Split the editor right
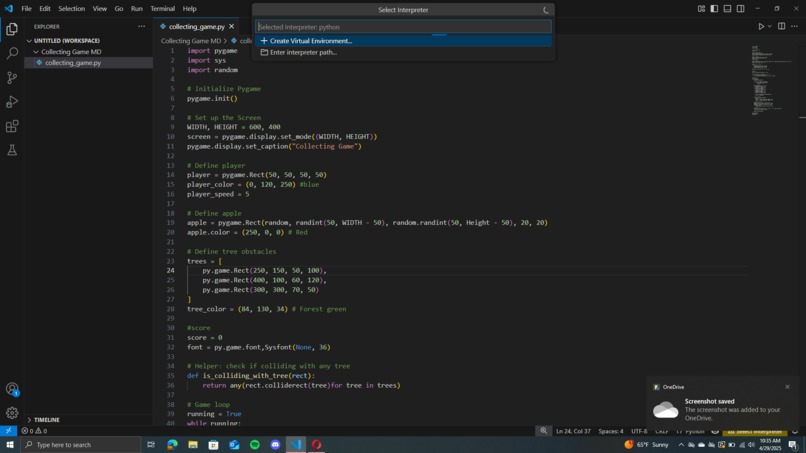 pyautogui.click(x=781, y=26)
